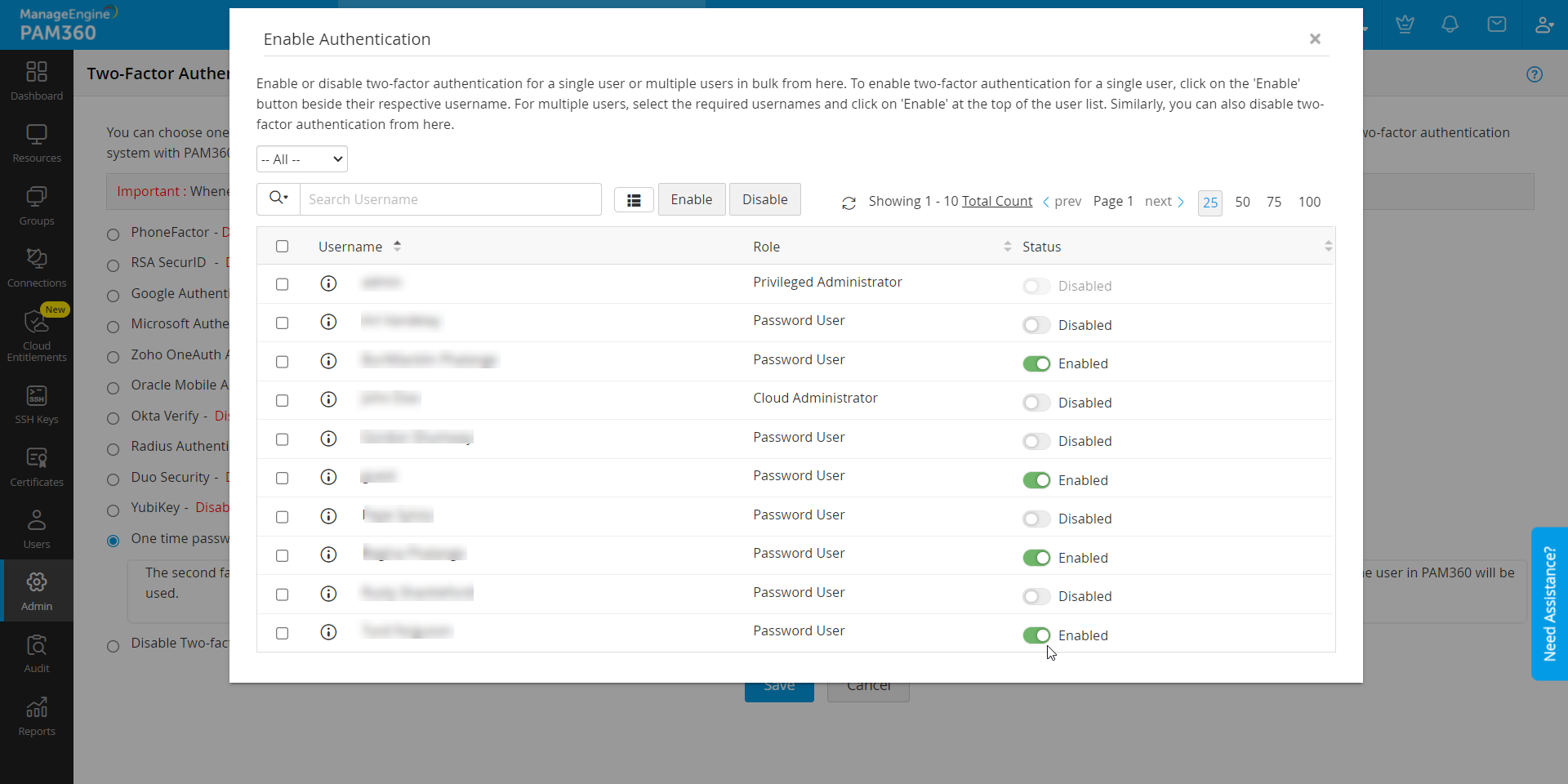Screen dimensions: 1568x784
Task: Open the Reports sidebar section
Action: point(37,717)
